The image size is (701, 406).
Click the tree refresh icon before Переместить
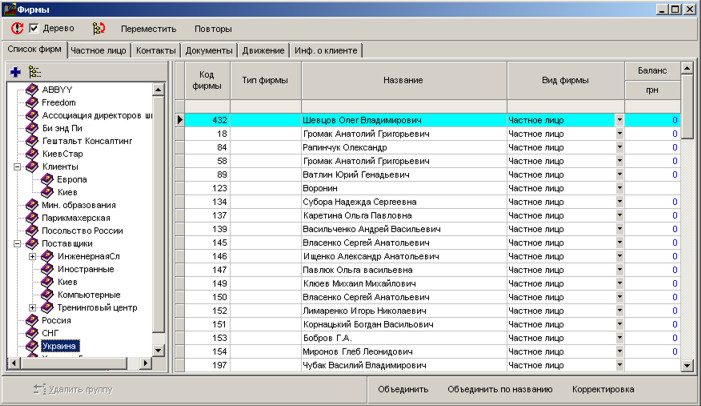click(98, 29)
